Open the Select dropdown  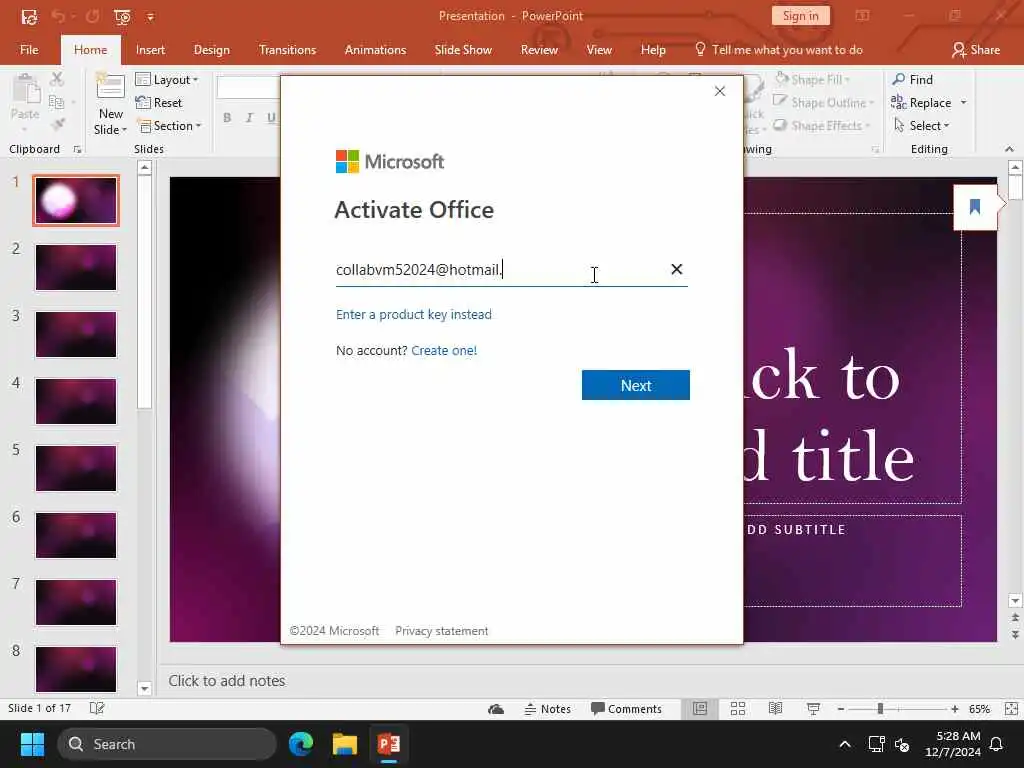921,126
